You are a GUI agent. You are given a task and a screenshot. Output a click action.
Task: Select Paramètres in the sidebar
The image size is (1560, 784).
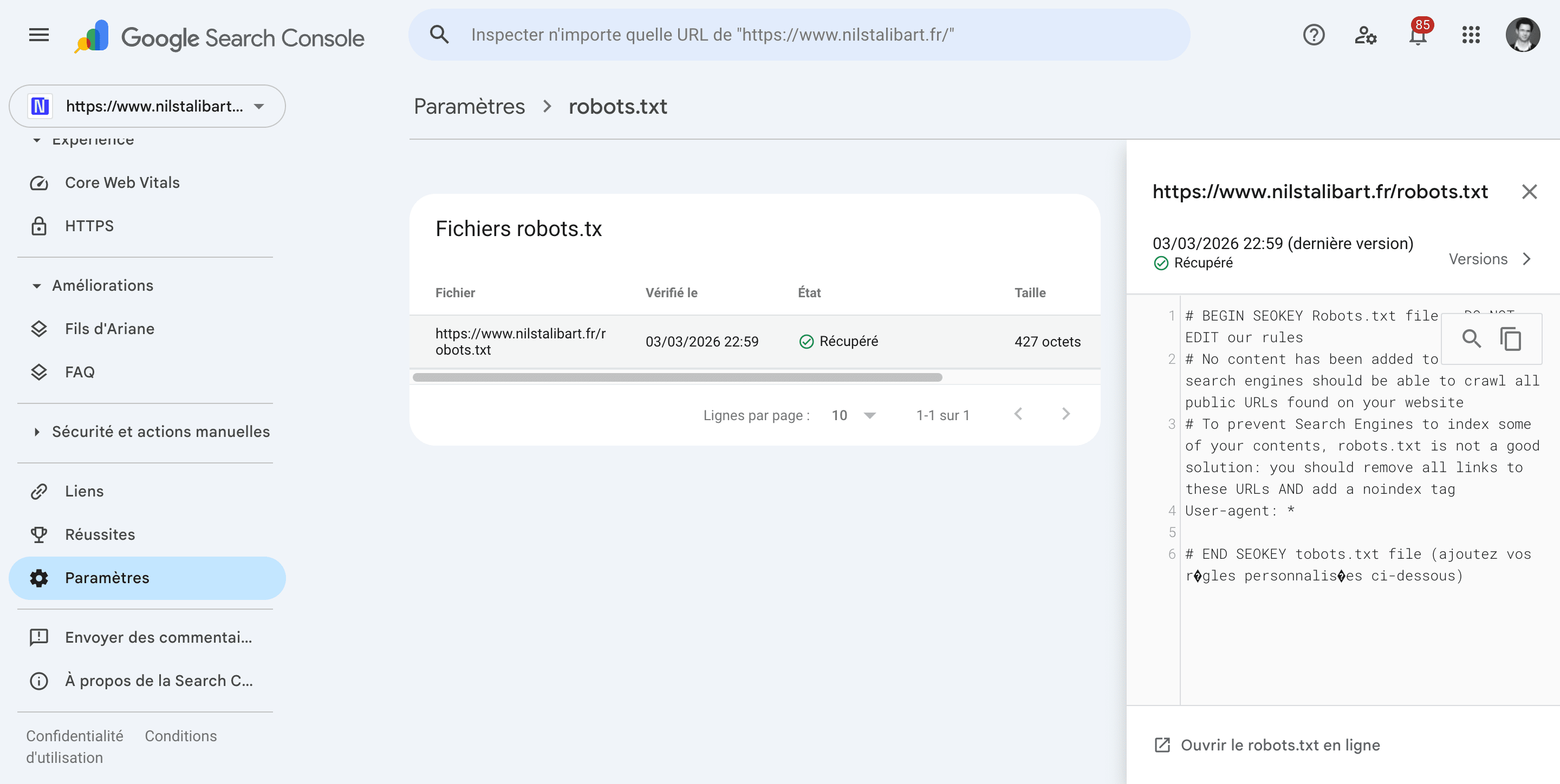click(x=147, y=578)
